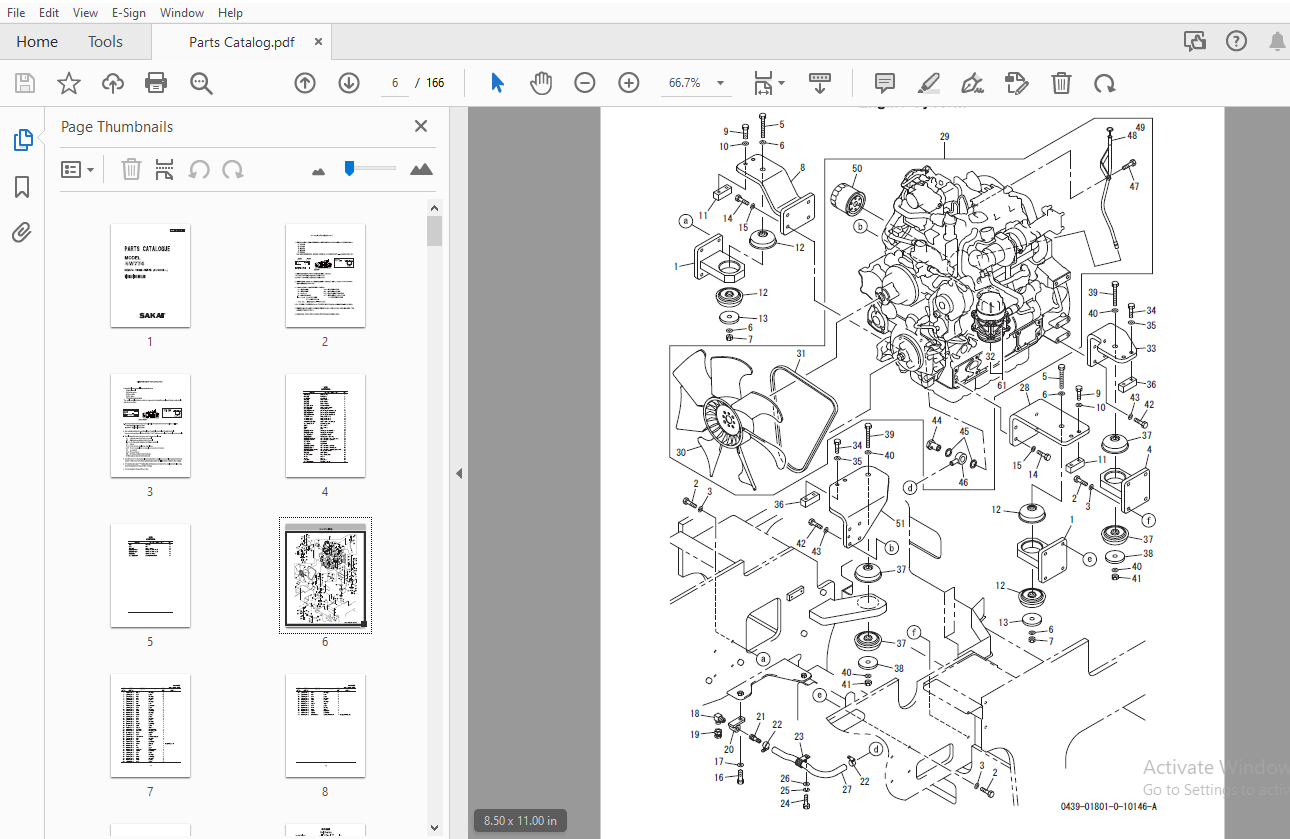This screenshot has width=1290, height=839.
Task: Select page 3 thumbnail
Action: click(150, 426)
